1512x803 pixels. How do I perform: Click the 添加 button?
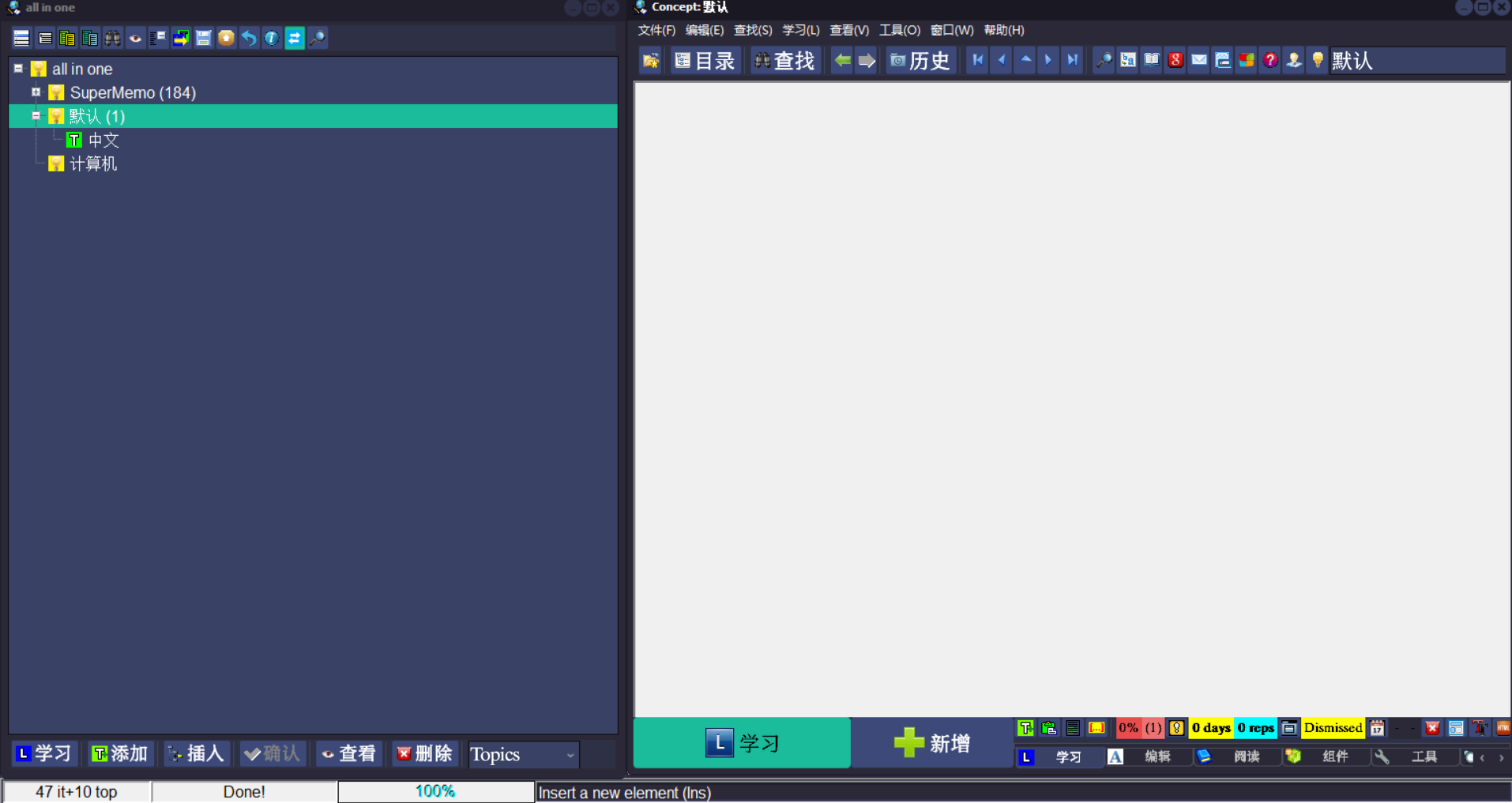pos(120,754)
